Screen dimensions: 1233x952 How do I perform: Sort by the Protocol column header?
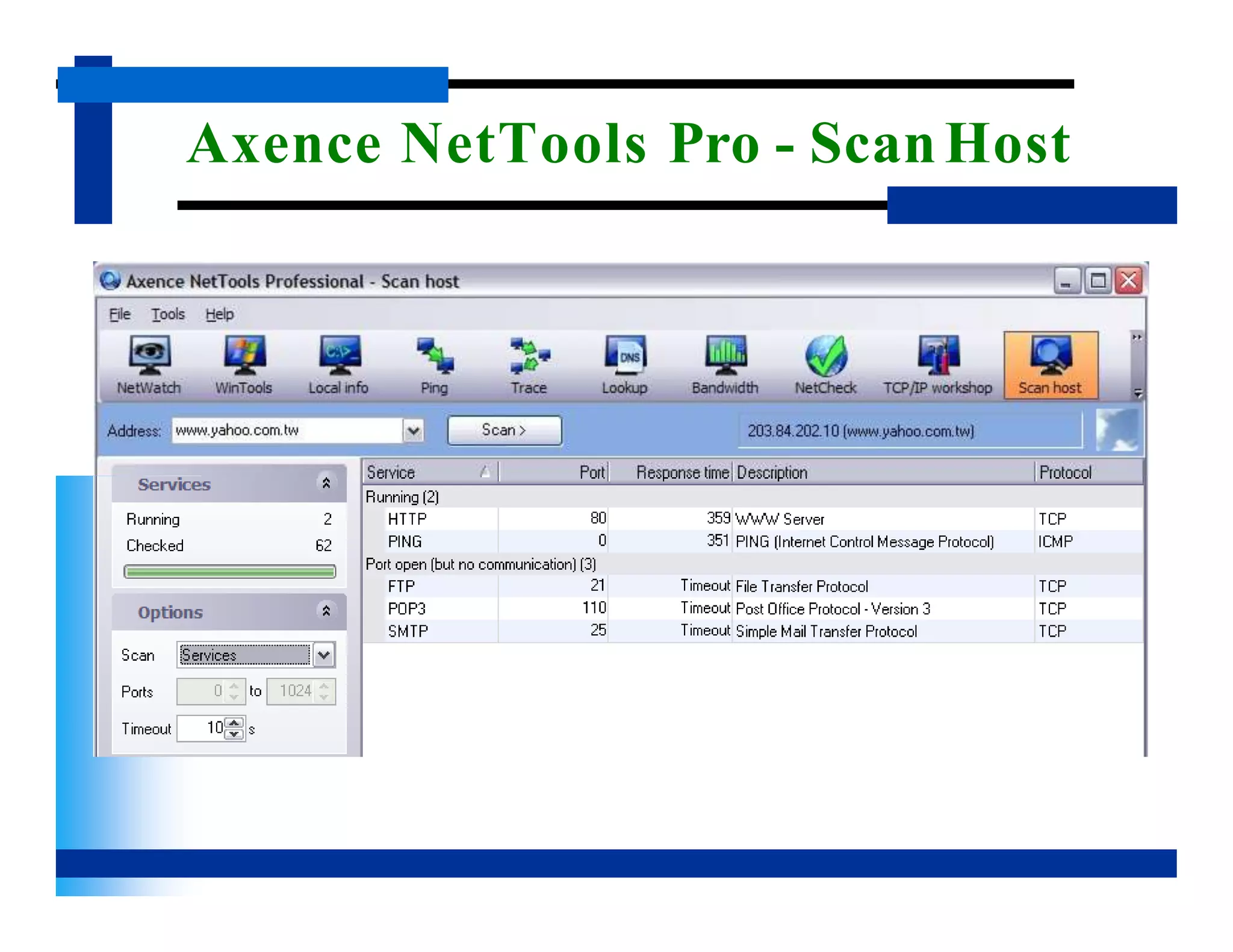click(1089, 472)
